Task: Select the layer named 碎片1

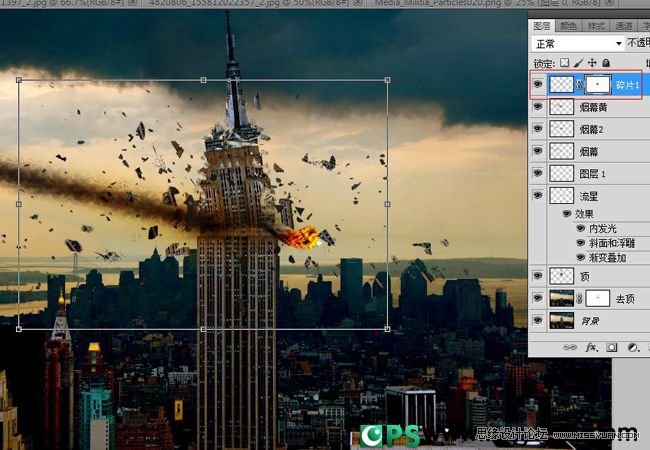Action: coord(627,85)
